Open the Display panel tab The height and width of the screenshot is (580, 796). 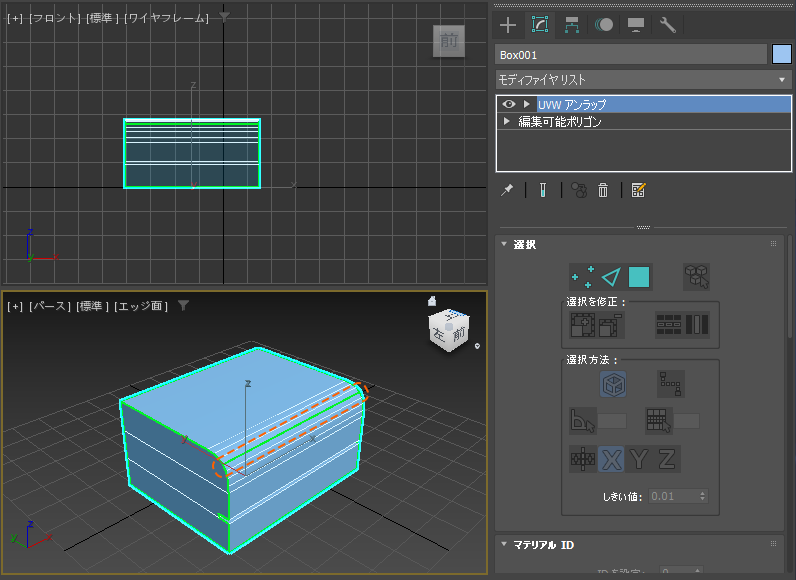(x=636, y=25)
